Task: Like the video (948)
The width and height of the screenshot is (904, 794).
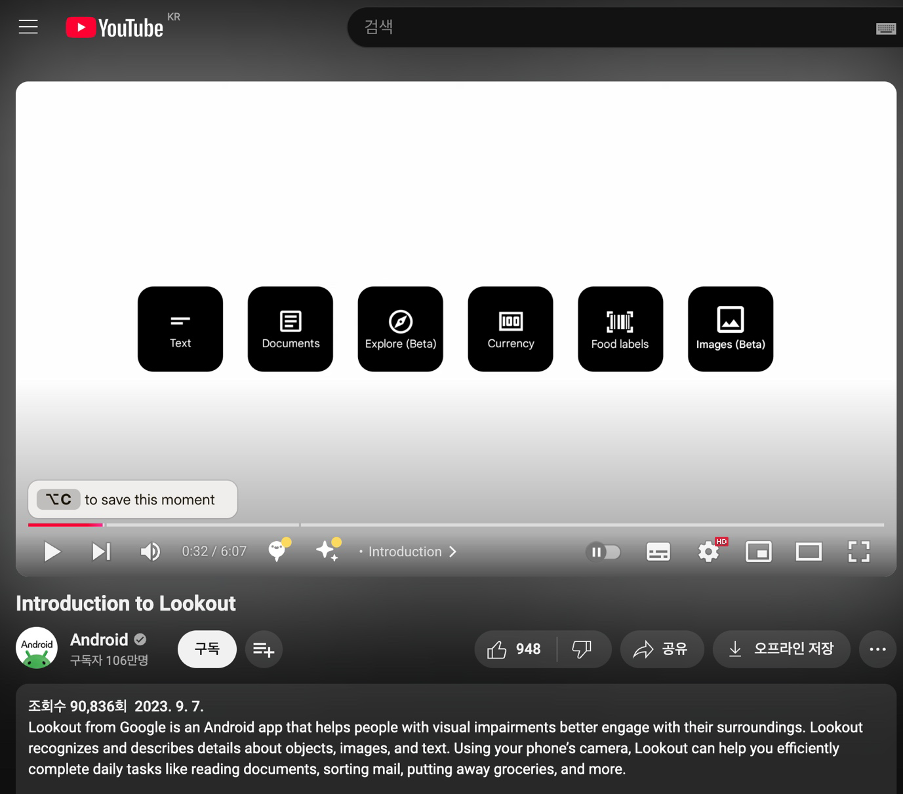Action: (514, 649)
